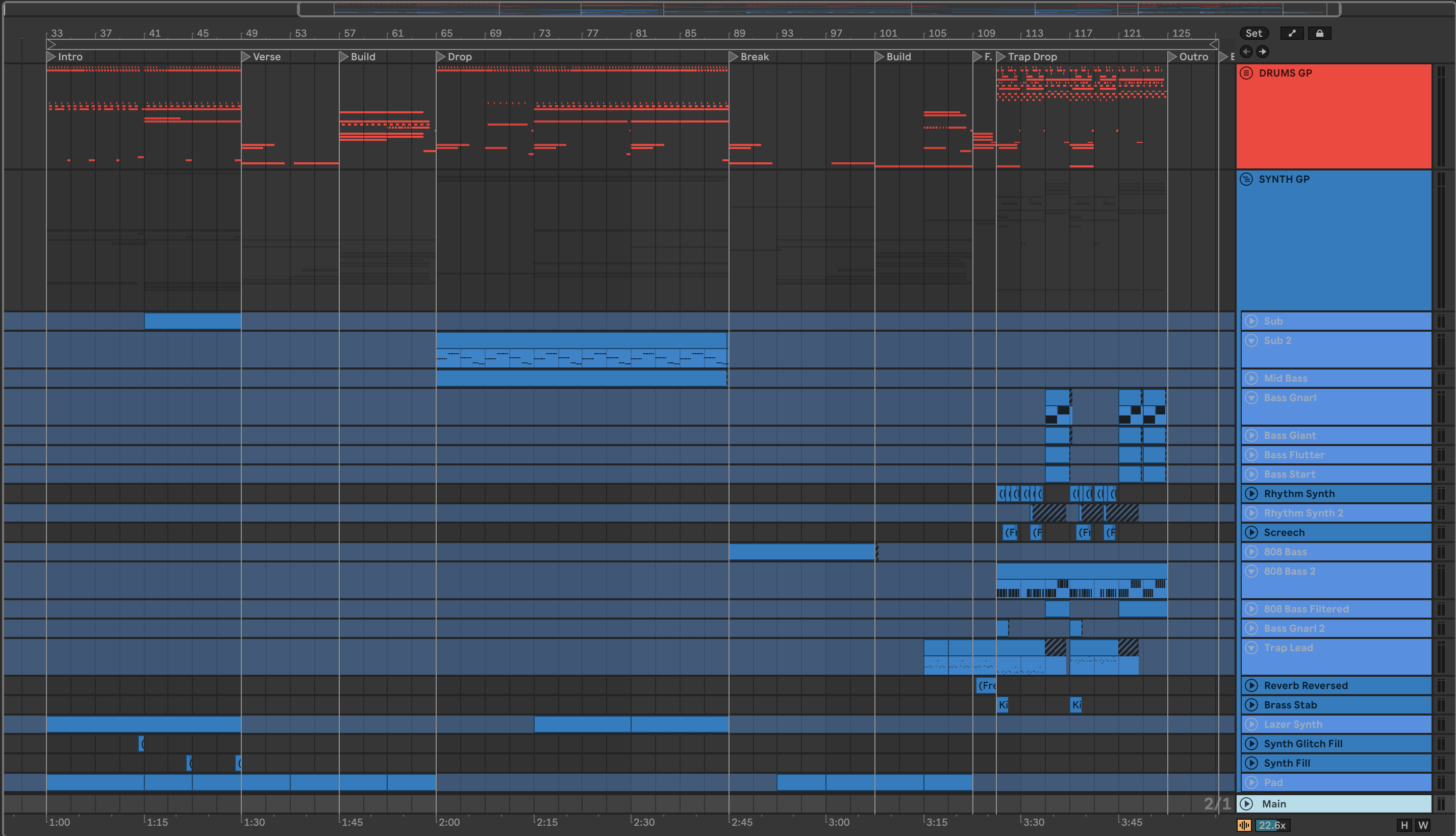
Task: Click the Trap Drop locator marker
Action: pos(1001,57)
